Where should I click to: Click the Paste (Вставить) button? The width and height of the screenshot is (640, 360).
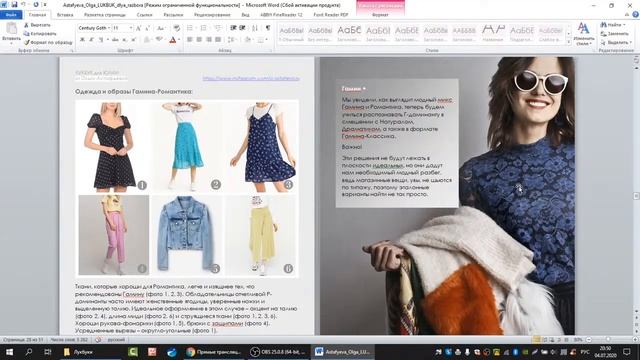pyautogui.click(x=11, y=33)
